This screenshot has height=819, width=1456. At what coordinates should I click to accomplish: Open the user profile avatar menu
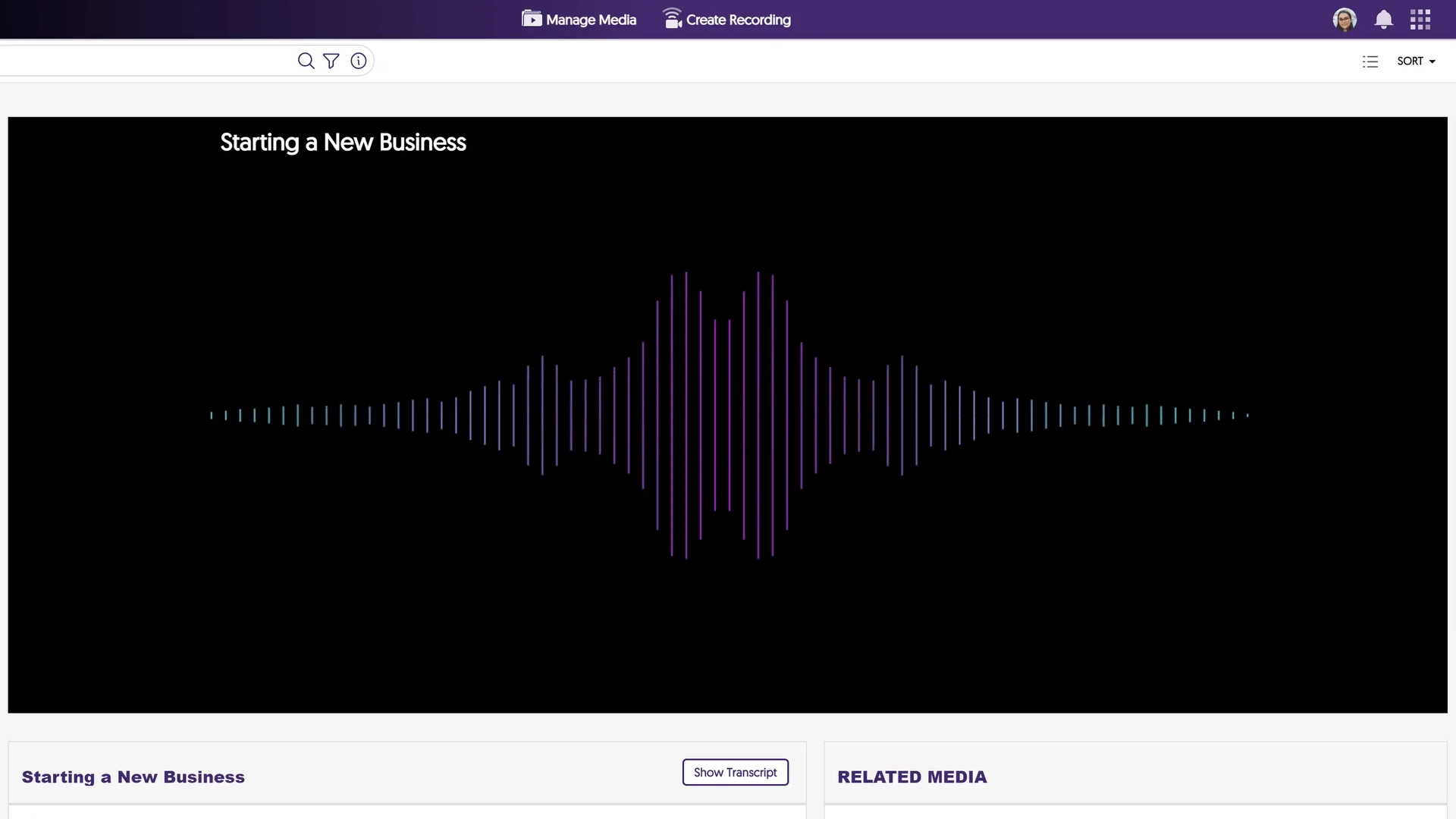[x=1345, y=20]
